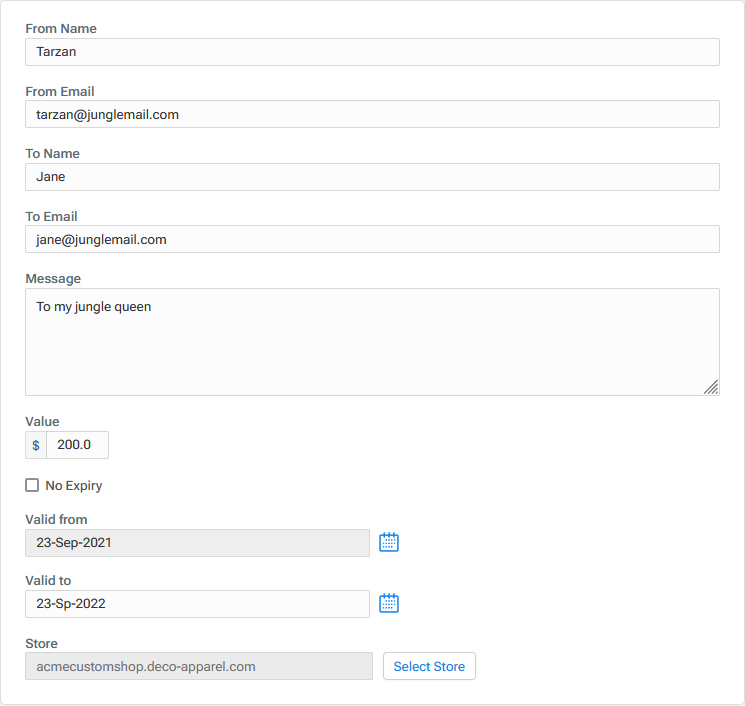This screenshot has height=706, width=745.
Task: Edit the Valid to date field
Action: (x=197, y=604)
